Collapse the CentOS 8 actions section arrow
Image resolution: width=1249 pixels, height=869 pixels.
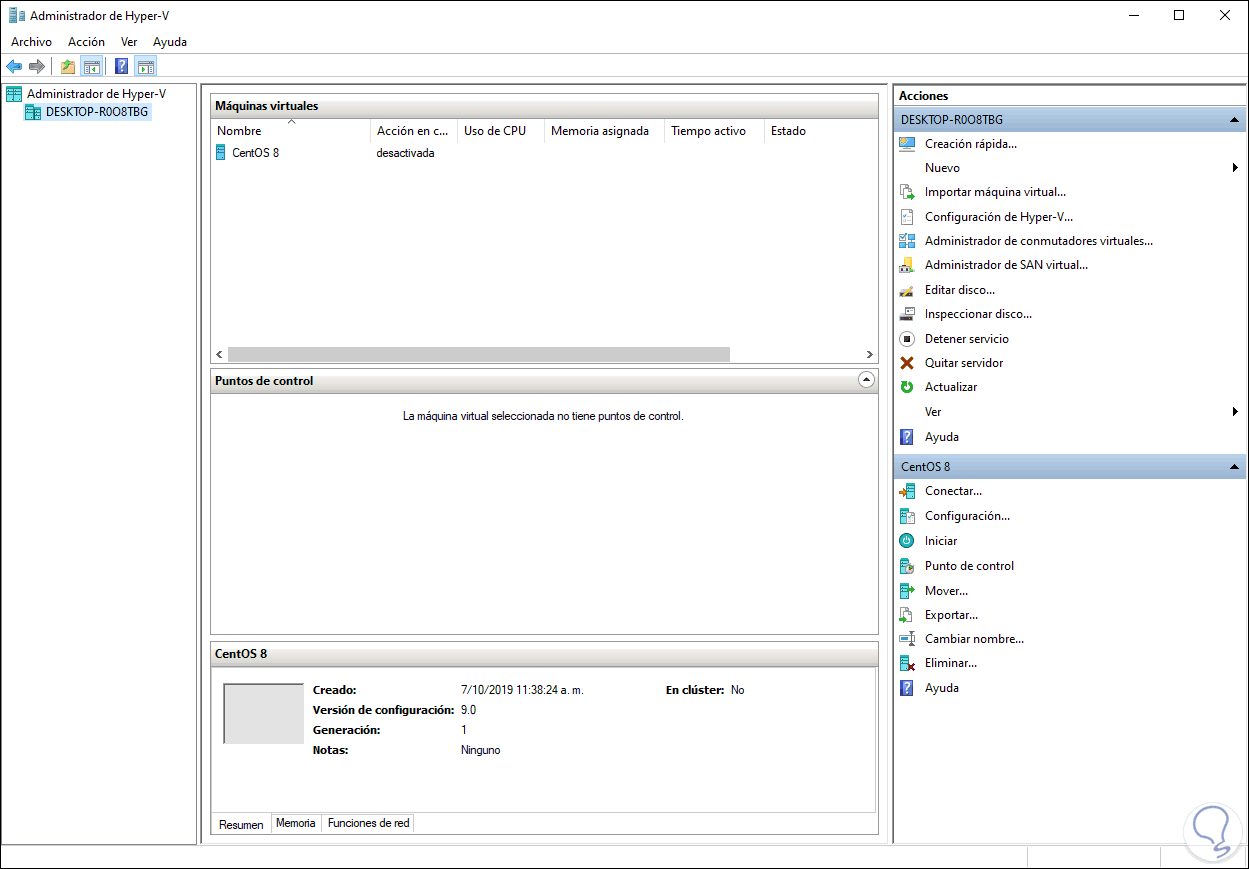tap(1235, 467)
